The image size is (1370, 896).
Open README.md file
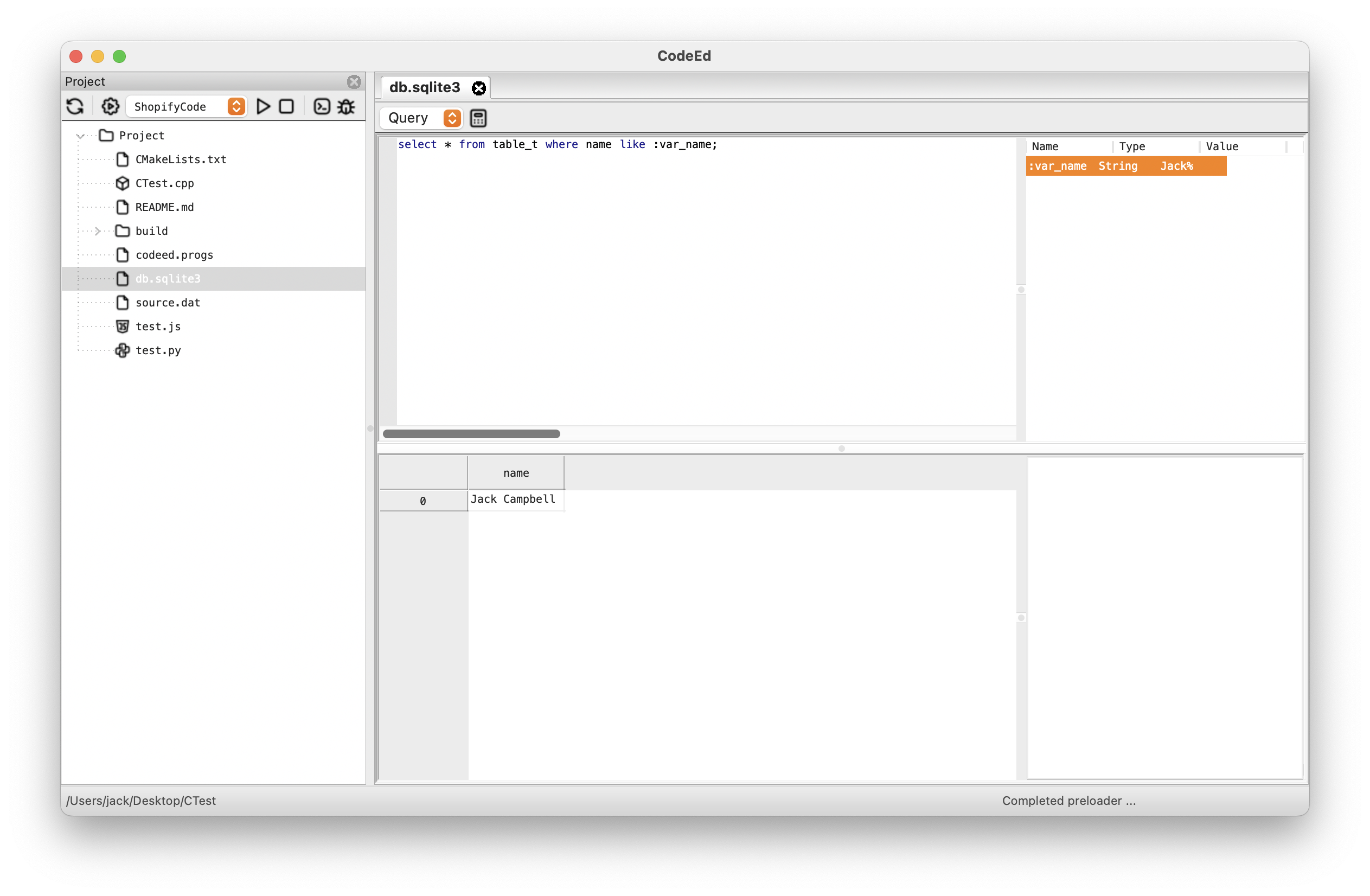coord(165,207)
